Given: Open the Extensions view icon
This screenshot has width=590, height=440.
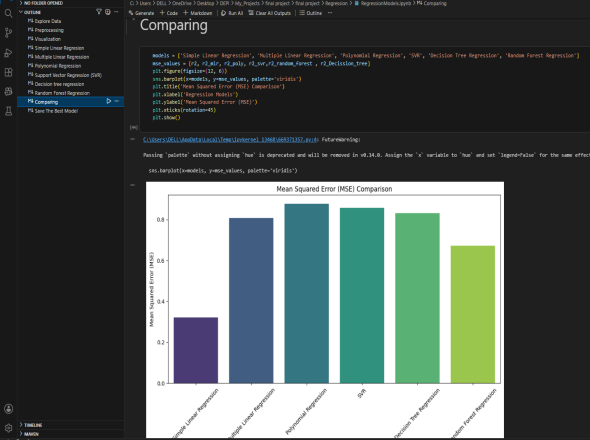Looking at the screenshot, I should 8,72.
